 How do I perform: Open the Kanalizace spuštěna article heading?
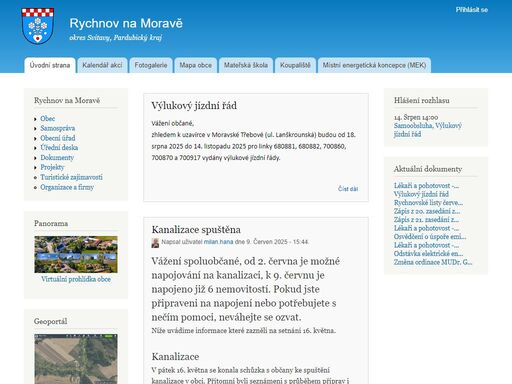(196, 229)
